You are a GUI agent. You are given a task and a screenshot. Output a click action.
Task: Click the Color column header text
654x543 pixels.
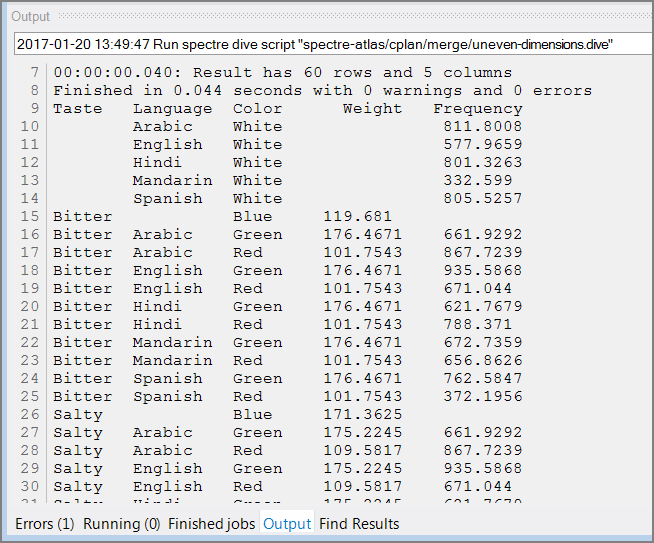[x=258, y=109]
